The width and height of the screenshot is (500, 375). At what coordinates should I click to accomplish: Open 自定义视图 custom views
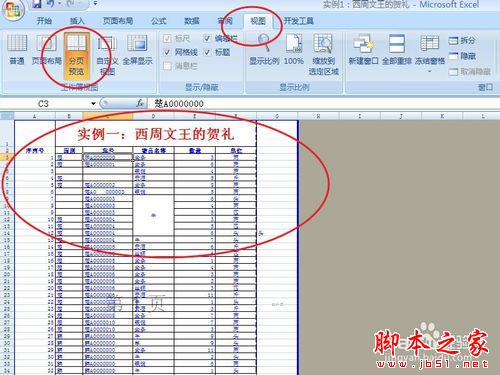pos(107,55)
